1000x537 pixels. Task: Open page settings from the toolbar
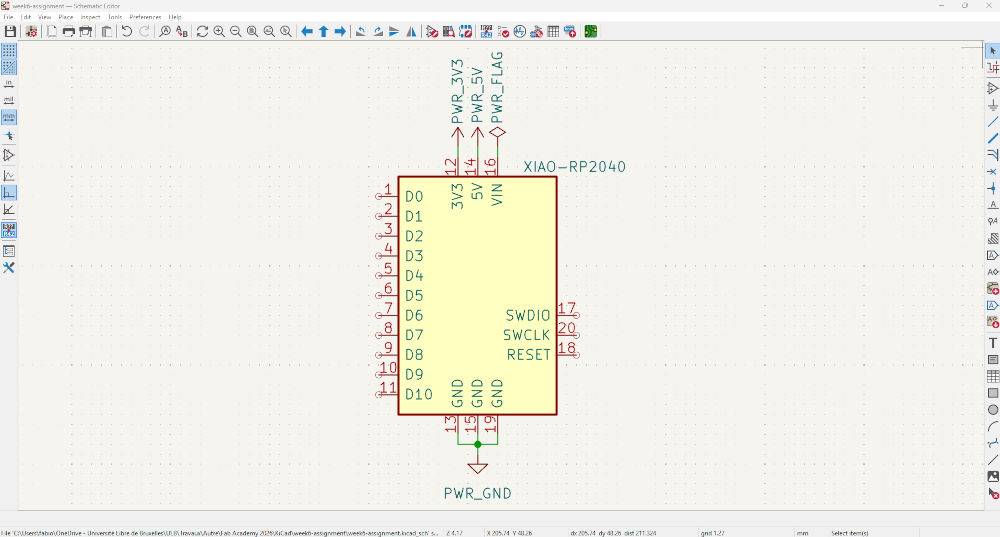point(52,31)
